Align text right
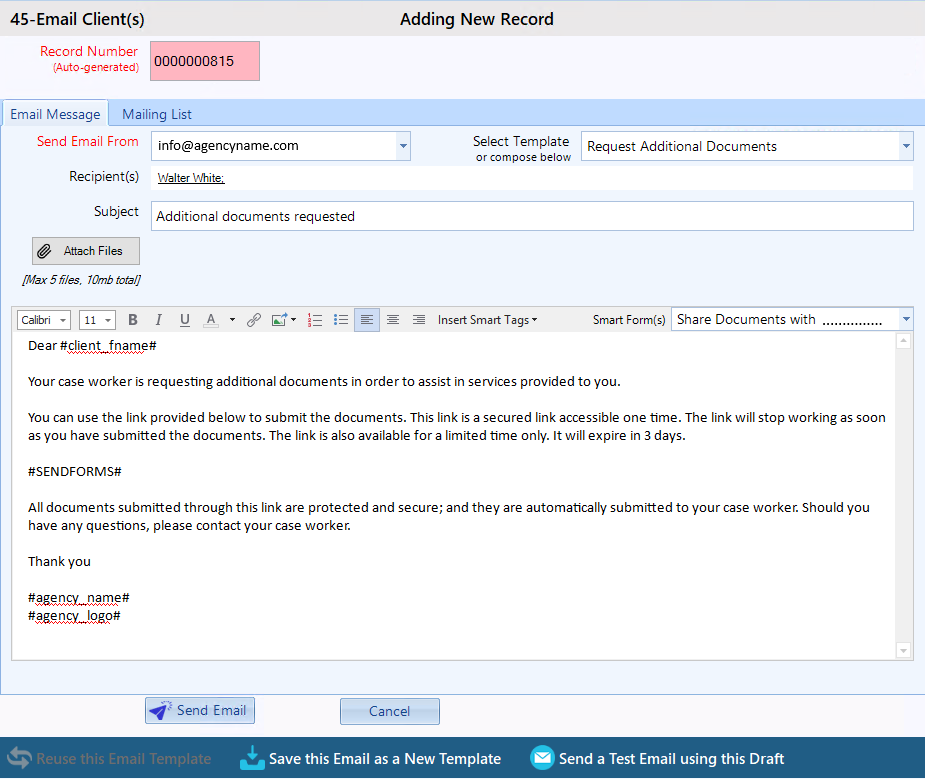 click(x=419, y=320)
